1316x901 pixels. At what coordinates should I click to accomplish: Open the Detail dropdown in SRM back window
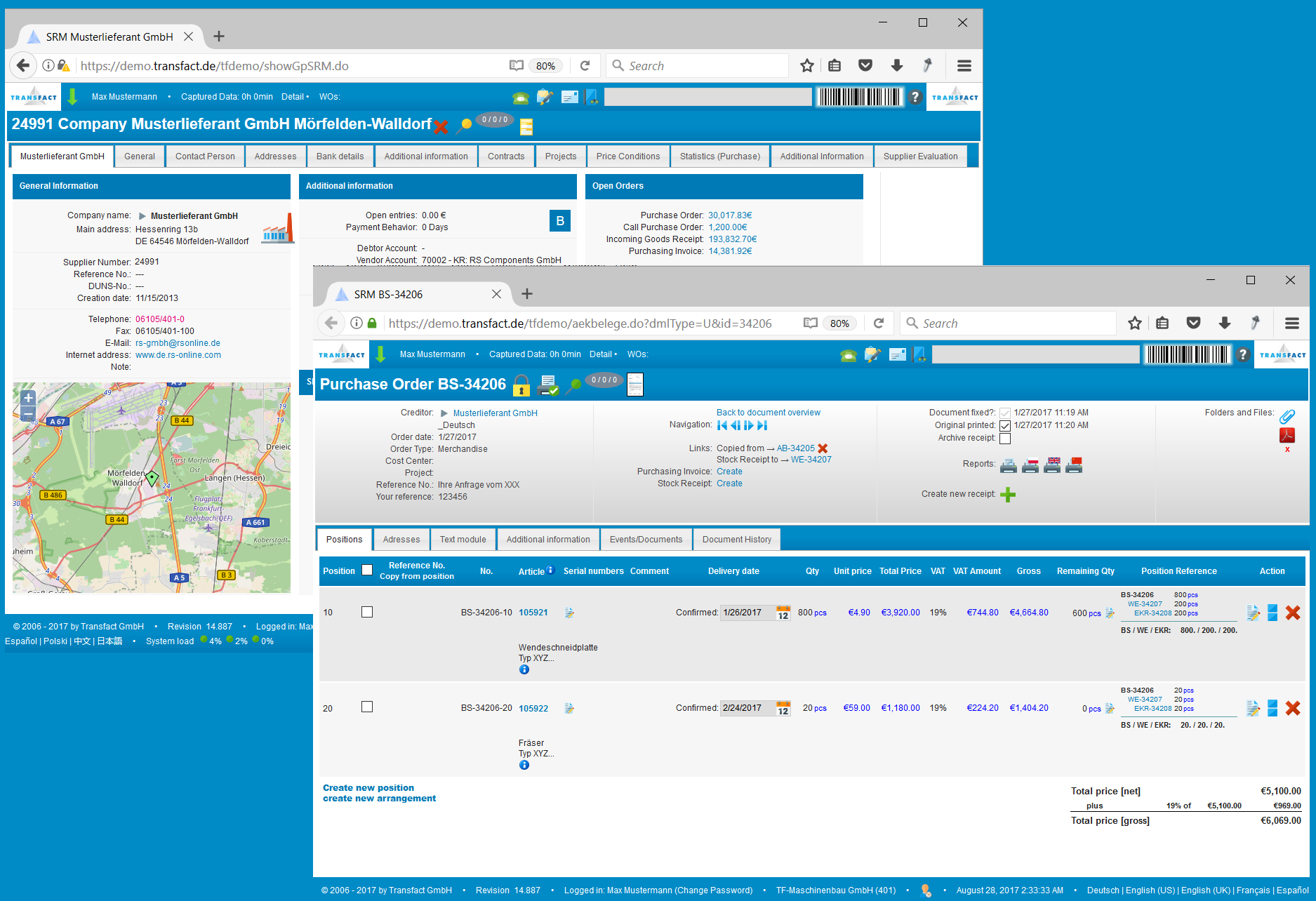[x=295, y=97]
